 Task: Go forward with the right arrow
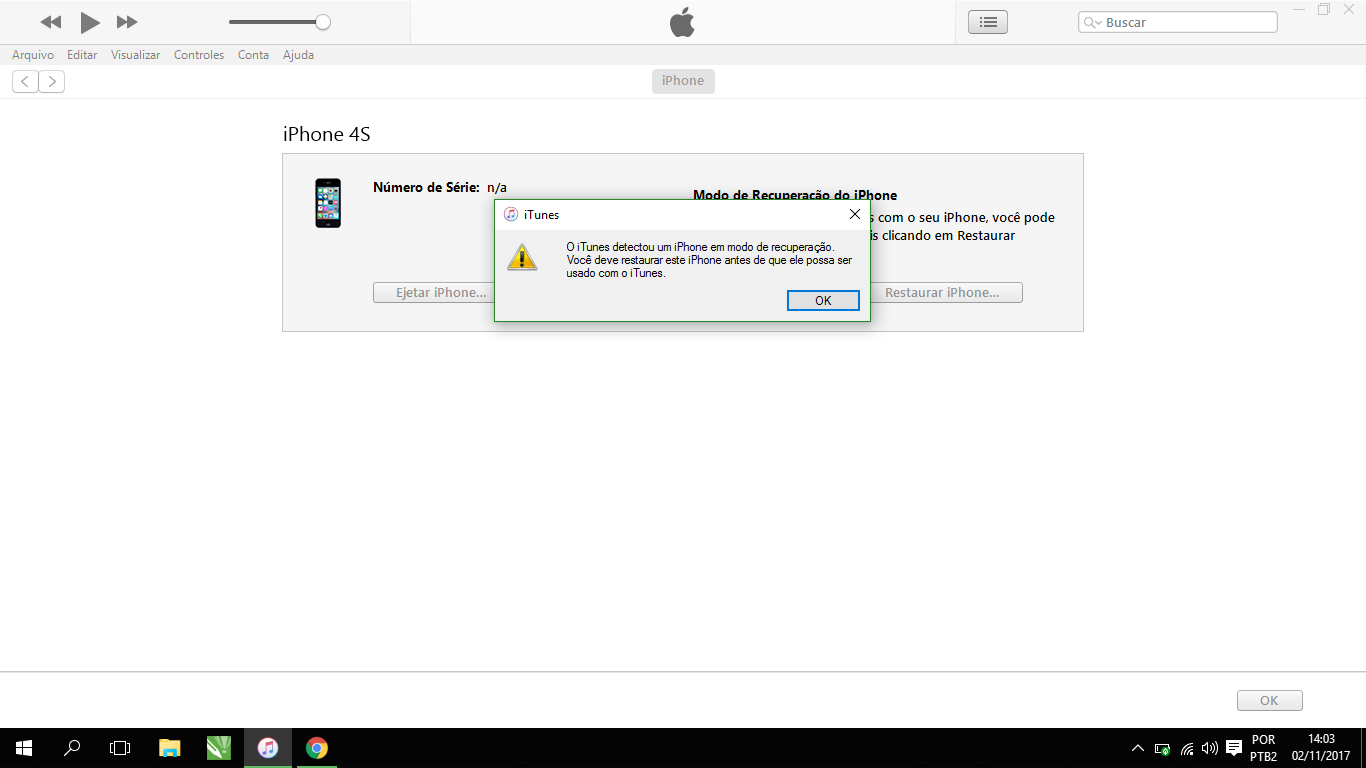[x=52, y=81]
